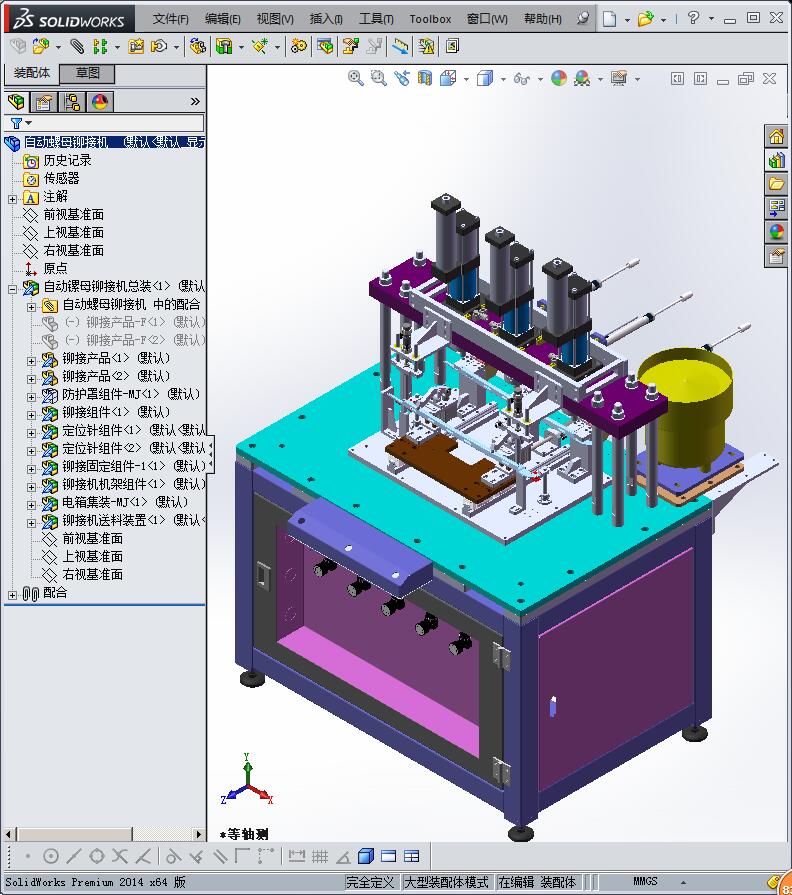Click the Insert Components icon
This screenshot has width=792, height=895.
click(41, 46)
